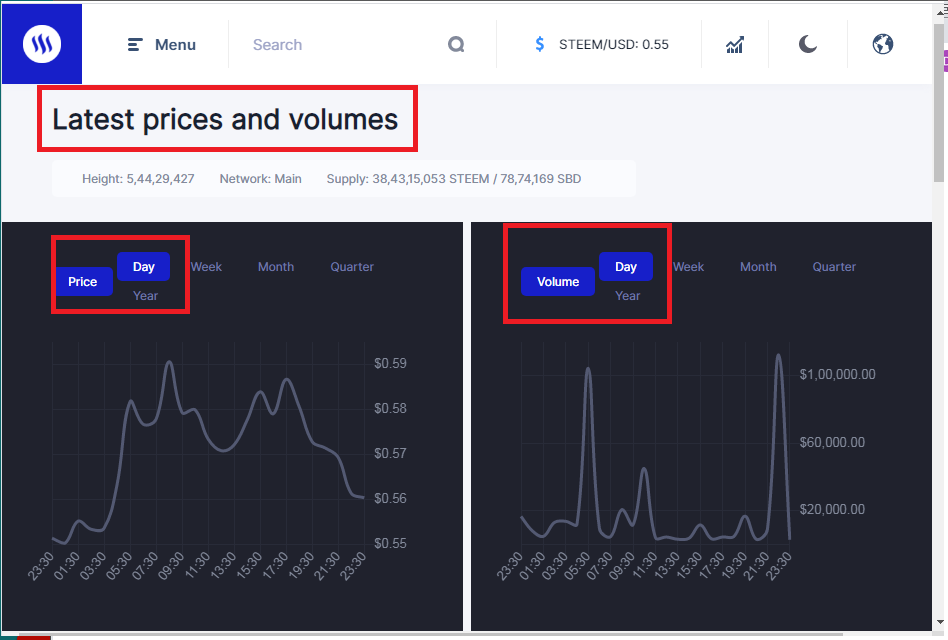Switch the price chart to Month

click(x=276, y=267)
